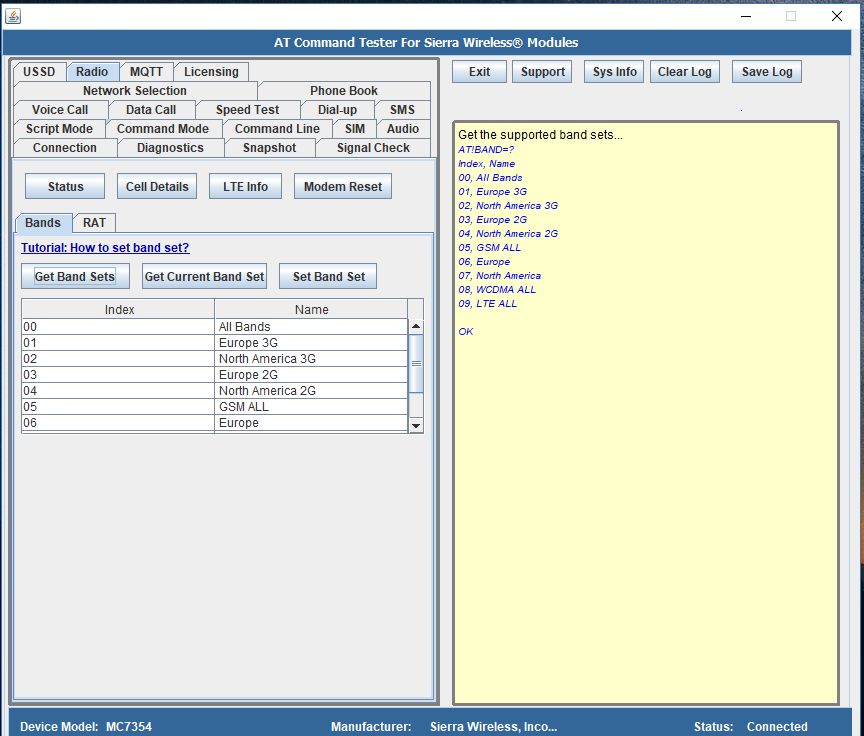The width and height of the screenshot is (864, 736).
Task: Open LTE Info
Action: tap(245, 186)
